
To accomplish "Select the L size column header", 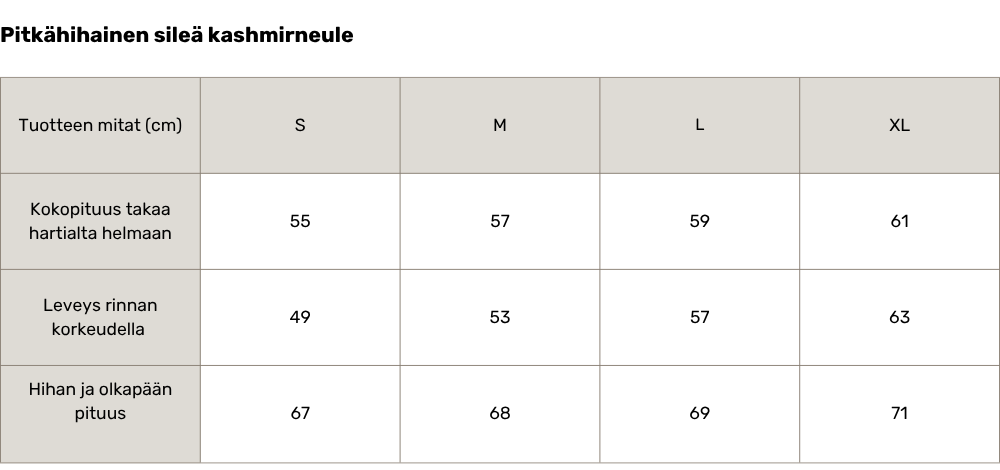I will point(700,125).
